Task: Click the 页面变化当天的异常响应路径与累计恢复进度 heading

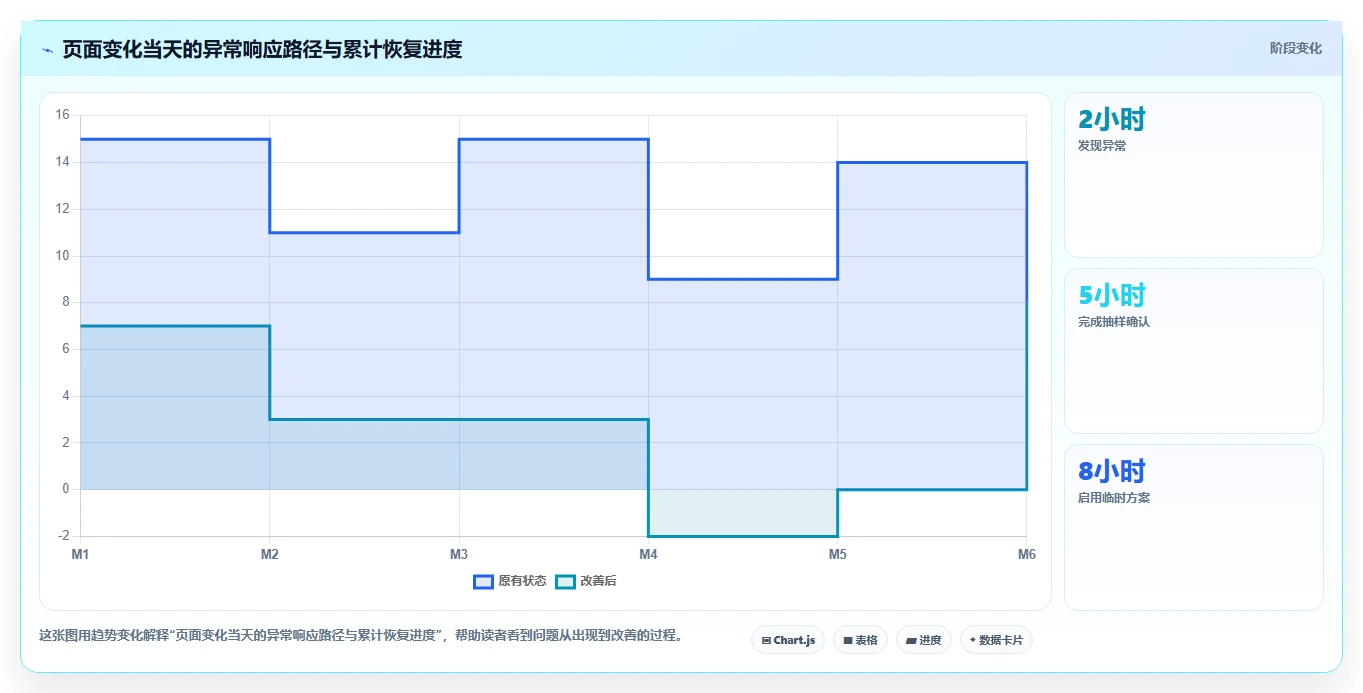Action: click(x=262, y=49)
